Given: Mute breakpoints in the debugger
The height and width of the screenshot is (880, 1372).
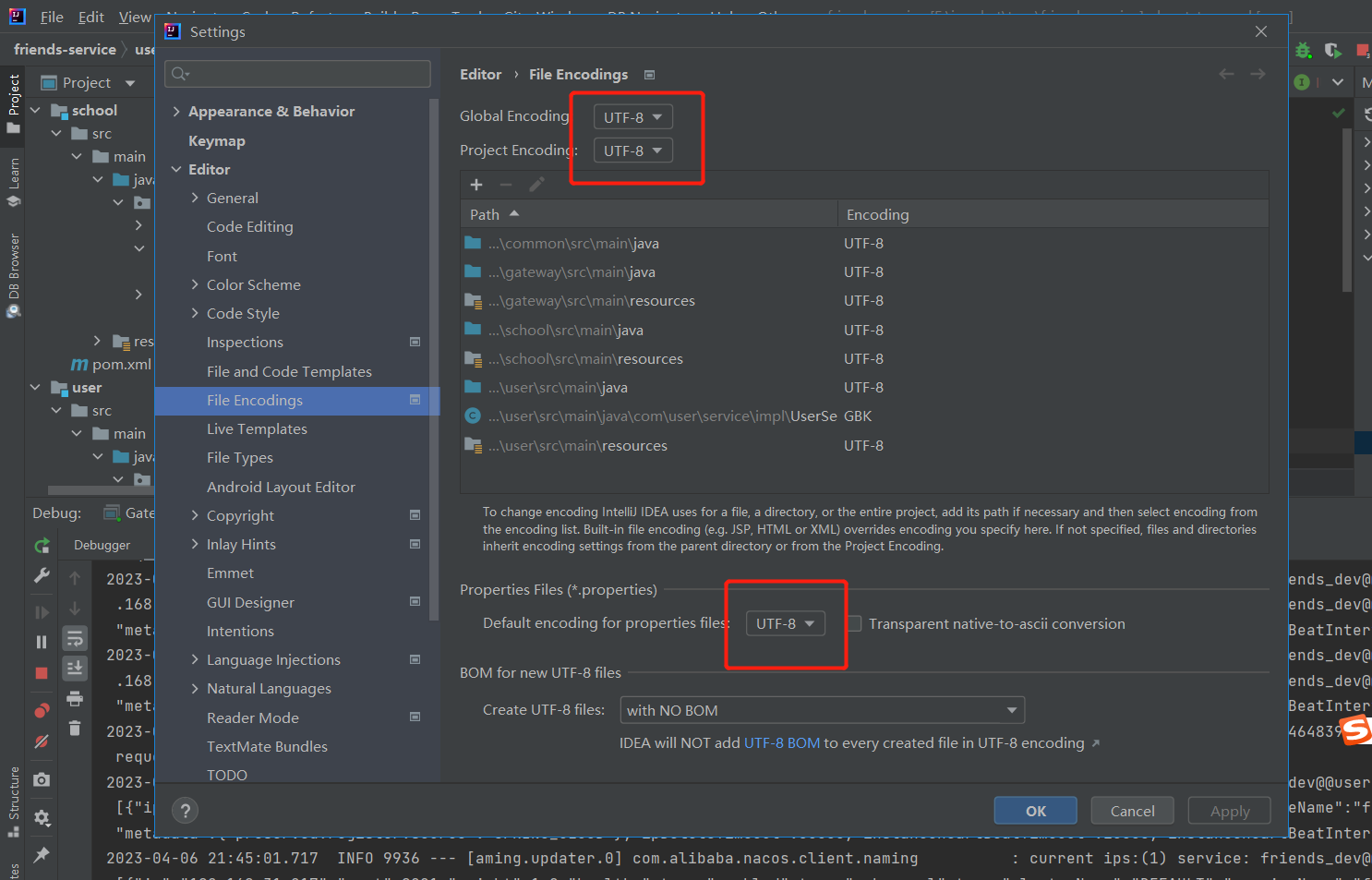Looking at the screenshot, I should [x=42, y=741].
